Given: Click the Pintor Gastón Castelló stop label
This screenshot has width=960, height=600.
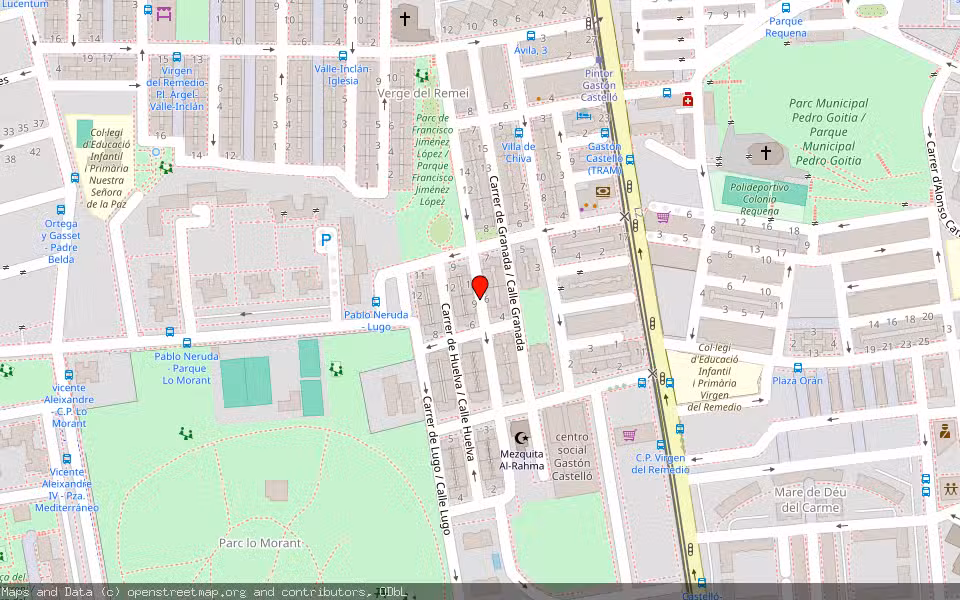Looking at the screenshot, I should (599, 85).
